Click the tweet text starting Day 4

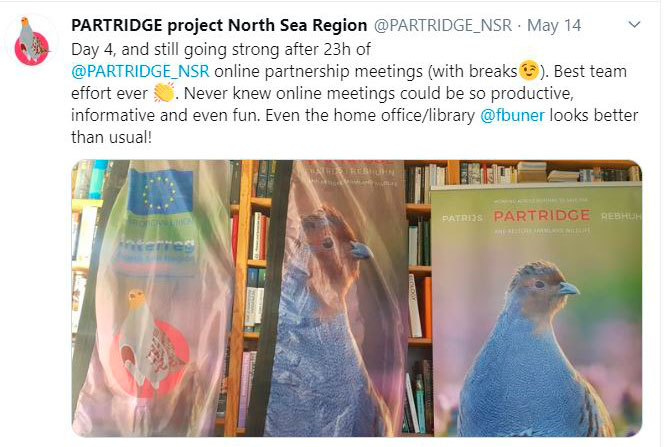[x=354, y=93]
